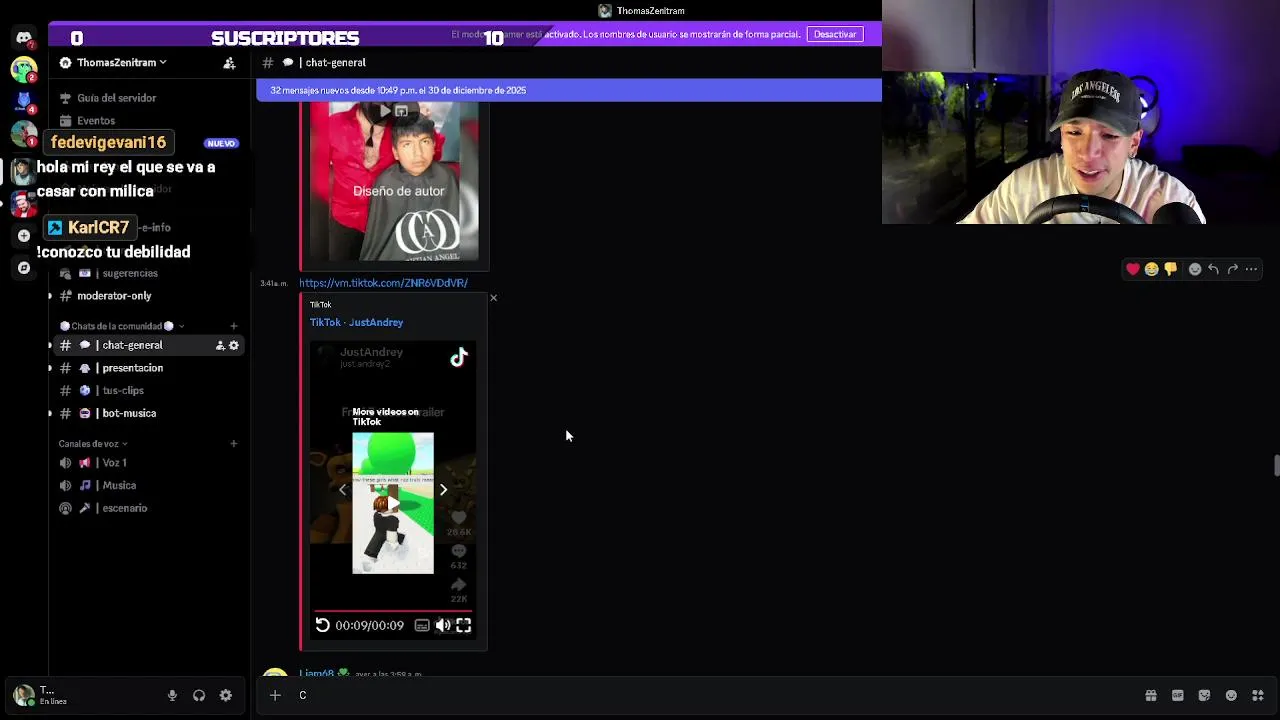The height and width of the screenshot is (720, 1280).
Task: Toggle captions on TikTok player
Action: click(422, 625)
